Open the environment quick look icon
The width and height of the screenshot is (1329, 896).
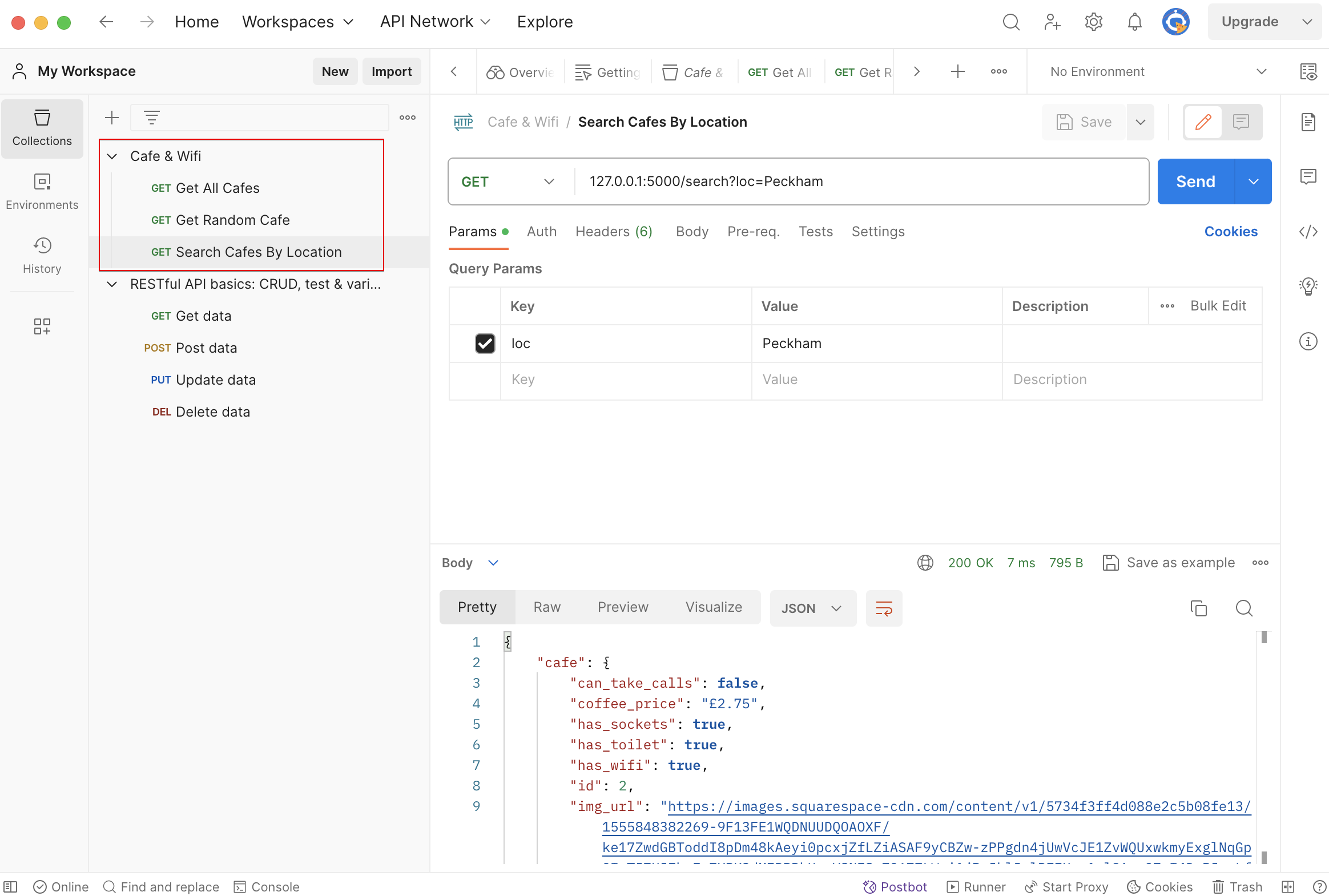[1308, 71]
